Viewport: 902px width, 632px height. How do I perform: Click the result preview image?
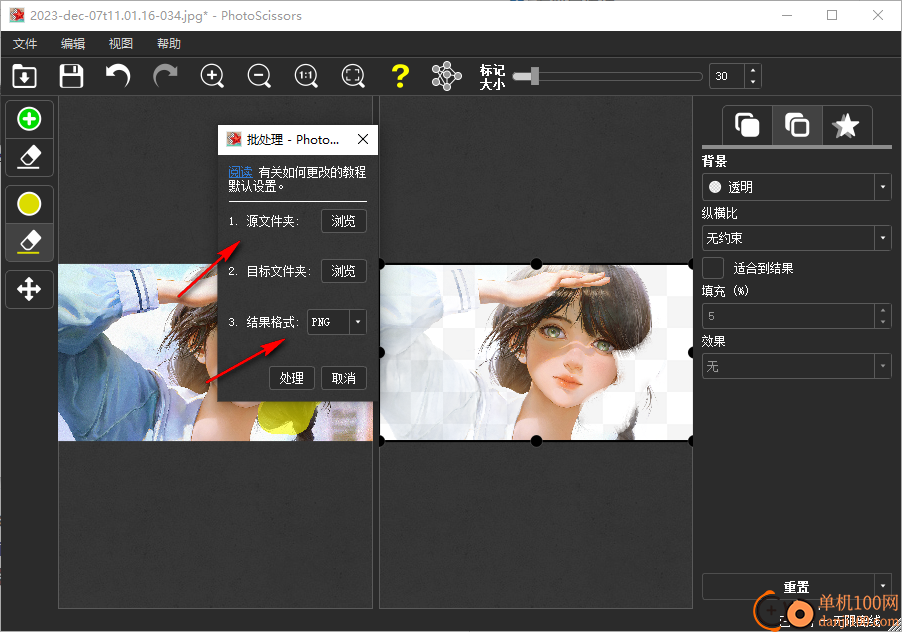point(536,353)
